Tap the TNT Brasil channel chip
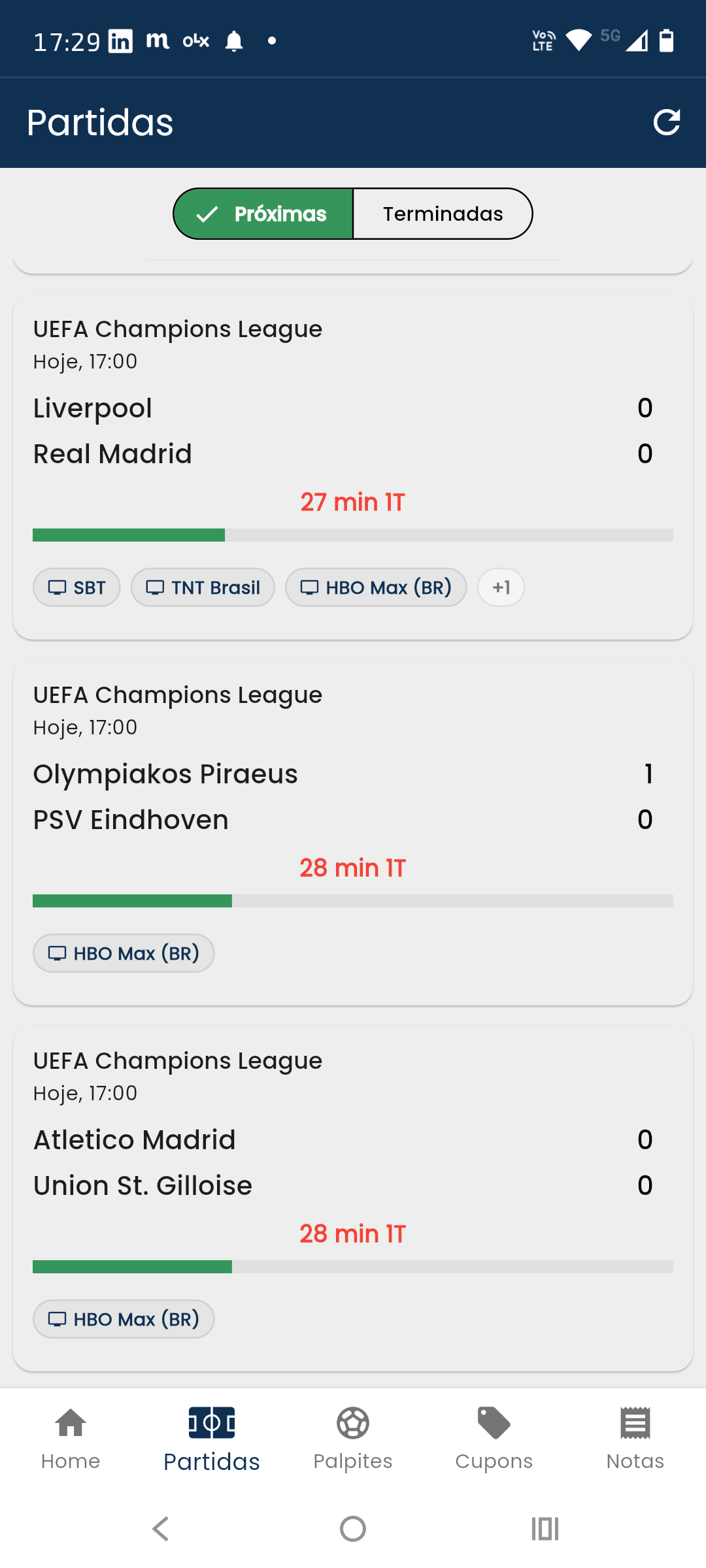Viewport: 706px width, 1568px height. click(x=203, y=587)
